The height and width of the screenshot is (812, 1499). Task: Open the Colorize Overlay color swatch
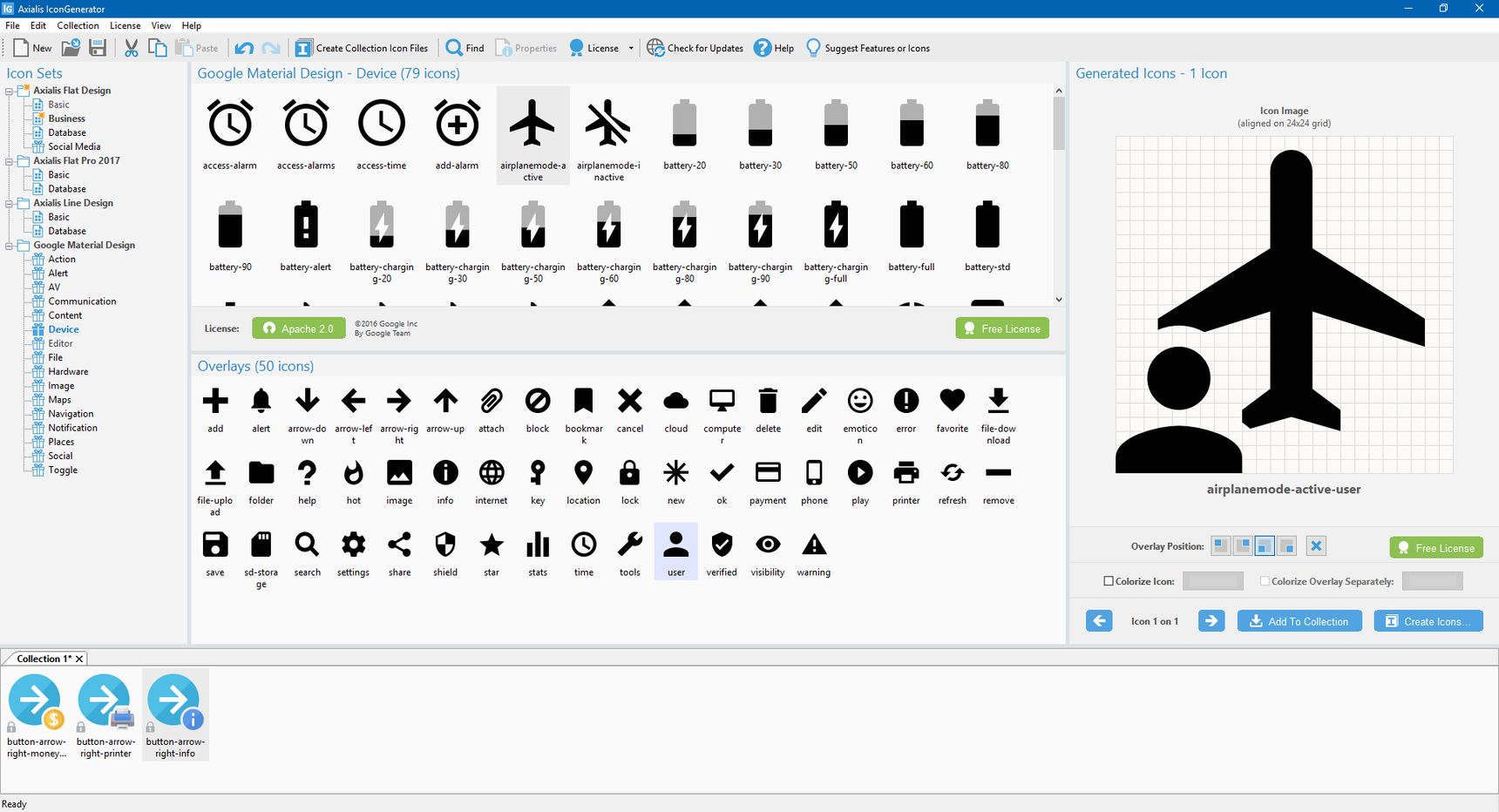tap(1432, 581)
